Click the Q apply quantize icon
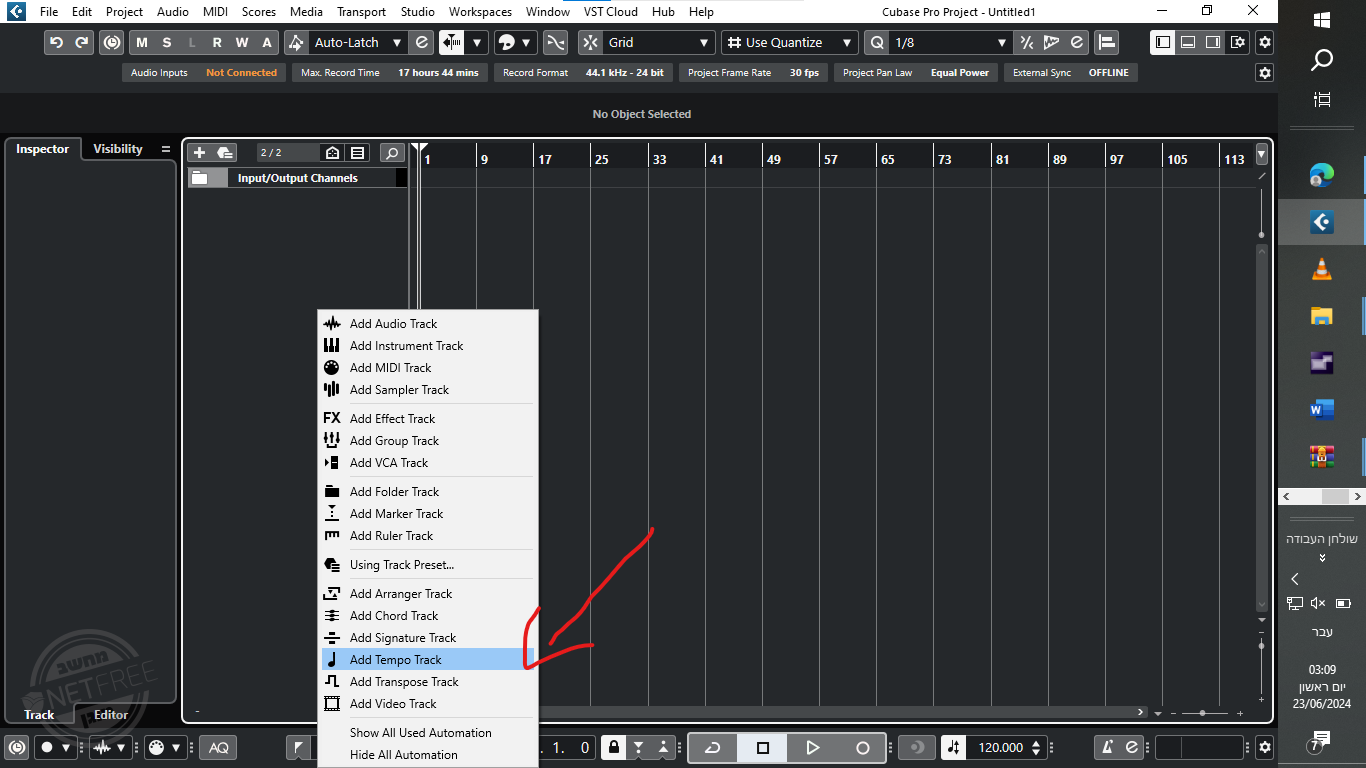This screenshot has width=1366, height=768. [877, 43]
